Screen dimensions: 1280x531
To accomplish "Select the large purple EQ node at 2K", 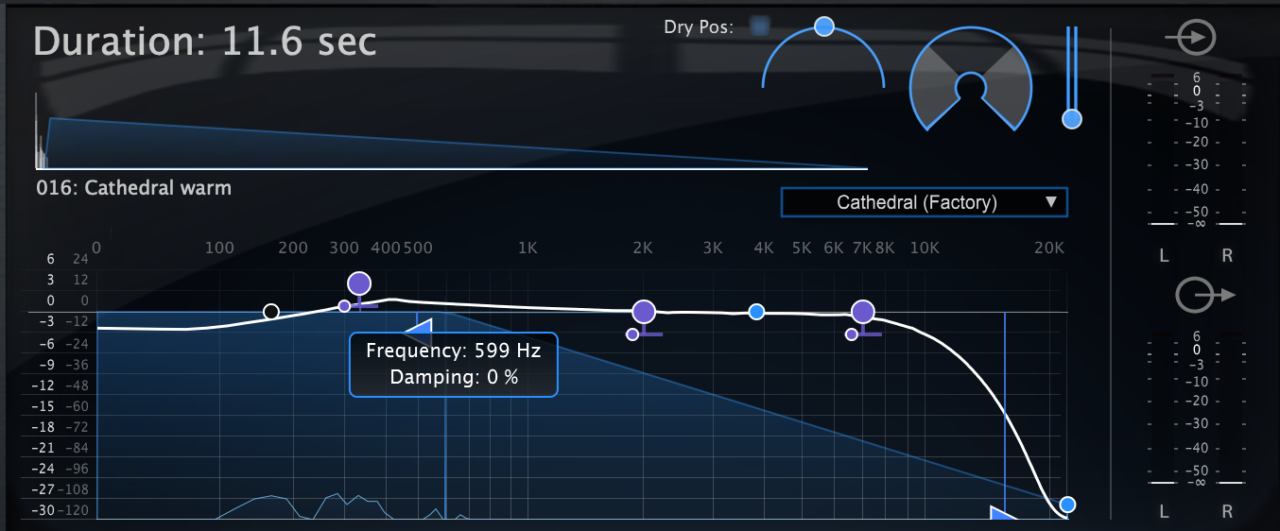I will [644, 312].
